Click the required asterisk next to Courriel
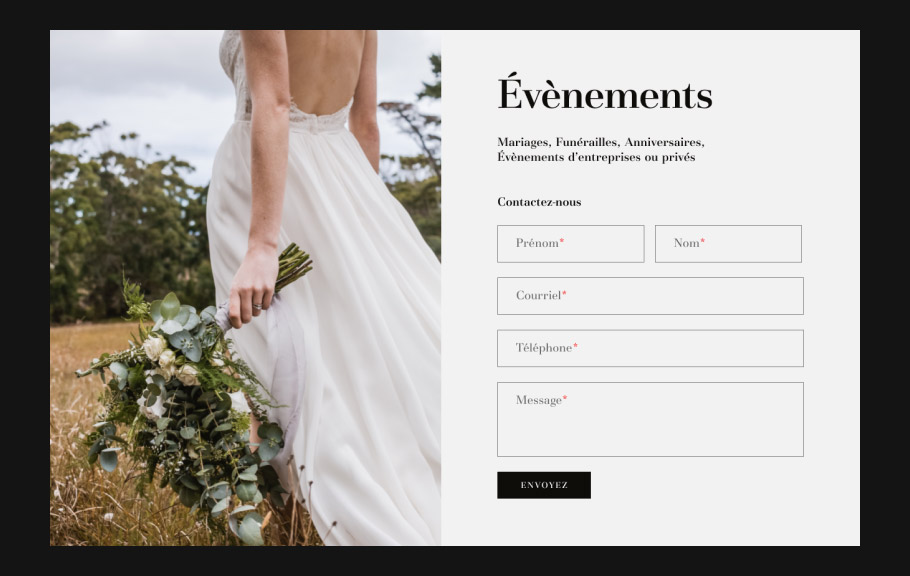The height and width of the screenshot is (576, 910). (564, 294)
